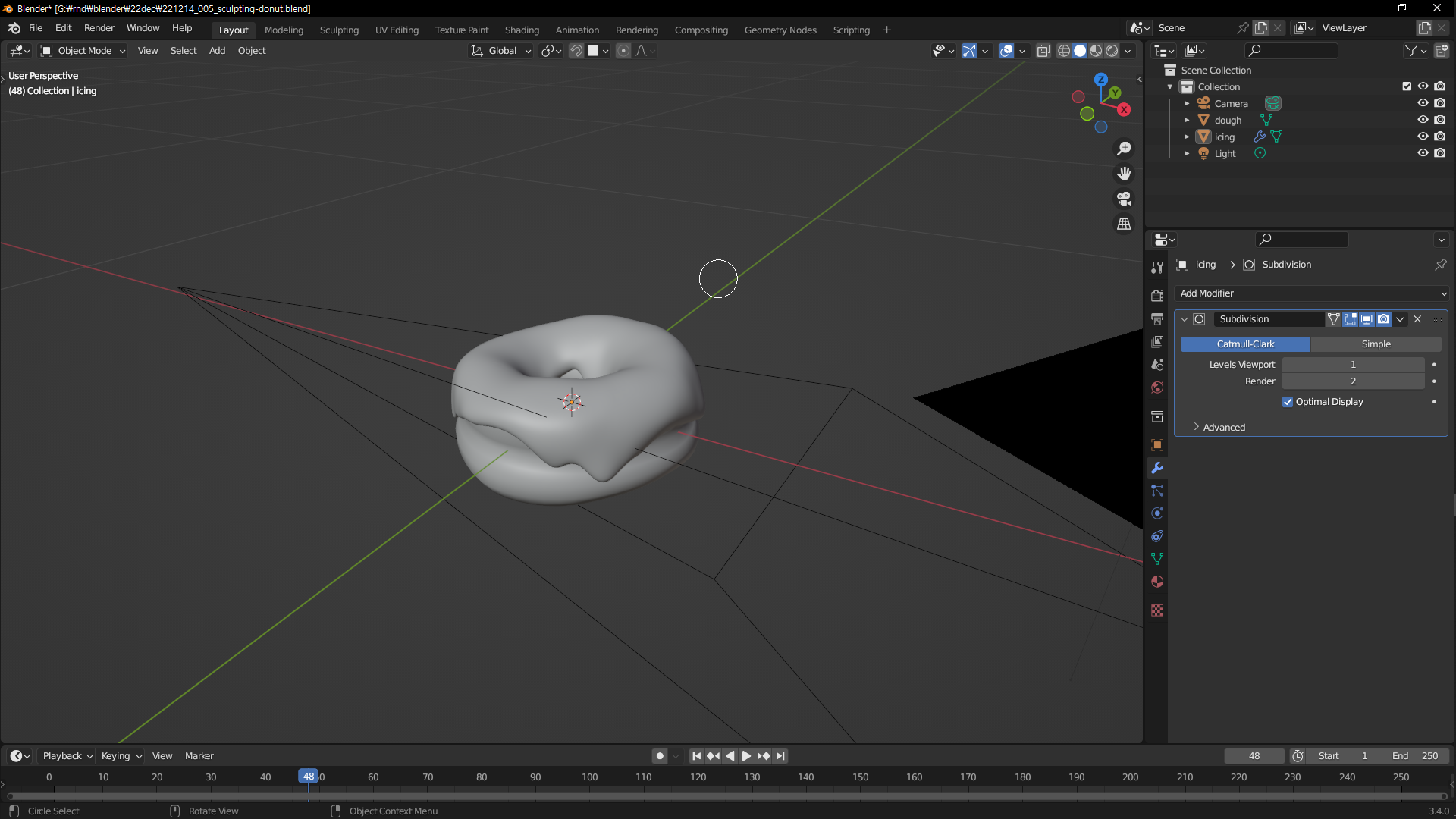This screenshot has width=1456, height=819.
Task: Click the Levels Viewport value slider
Action: point(1353,365)
